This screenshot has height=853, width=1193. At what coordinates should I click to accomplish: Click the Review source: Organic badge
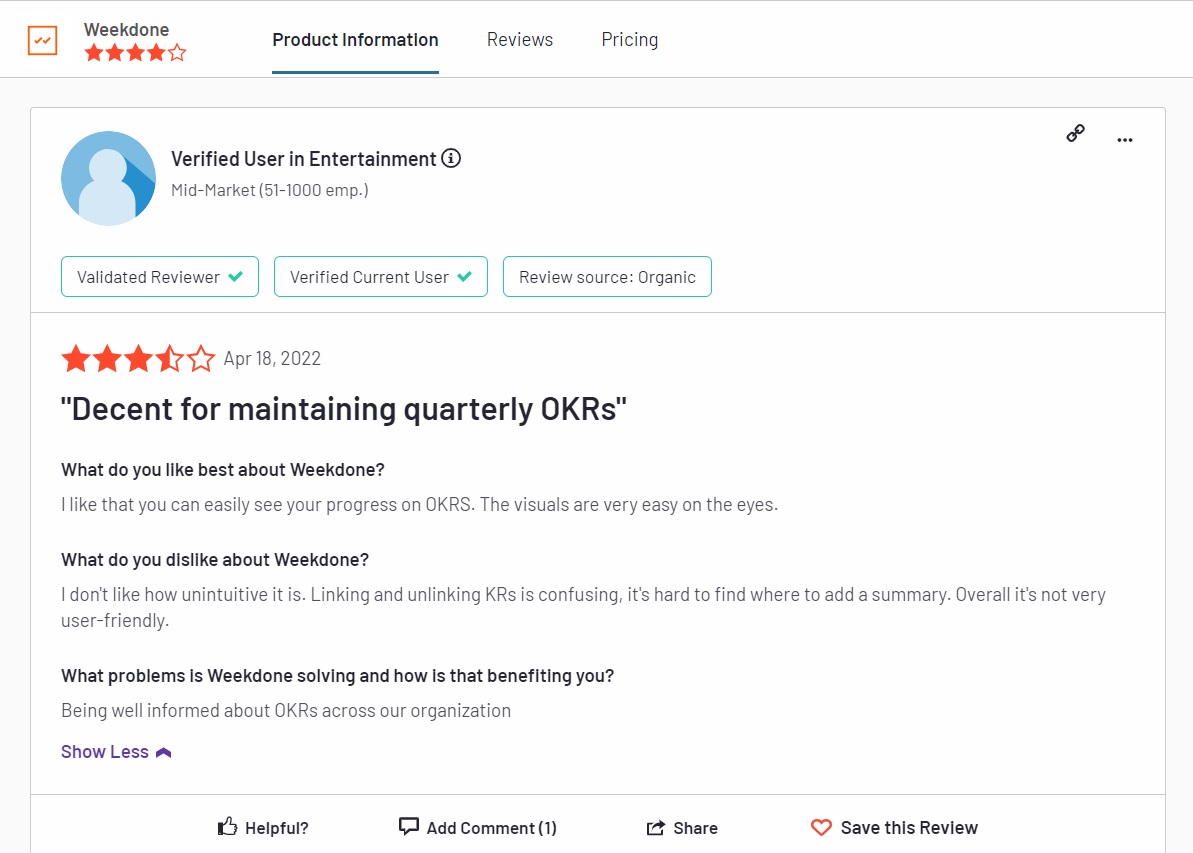coord(607,276)
